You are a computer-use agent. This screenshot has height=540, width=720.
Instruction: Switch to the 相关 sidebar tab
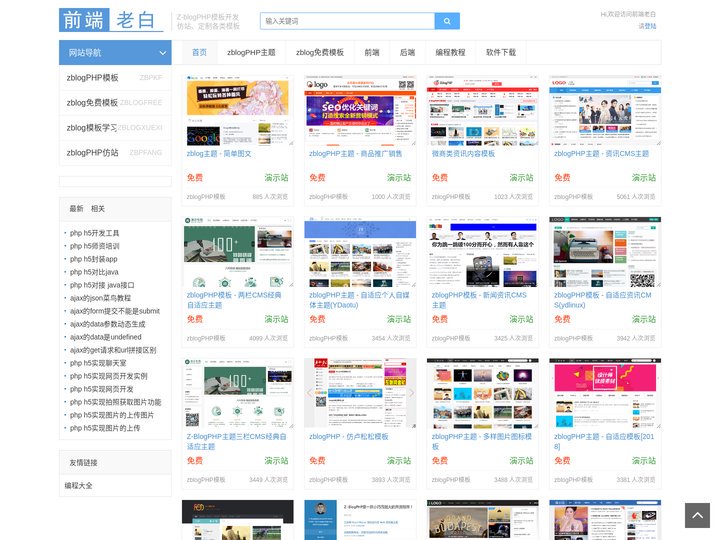tap(98, 208)
